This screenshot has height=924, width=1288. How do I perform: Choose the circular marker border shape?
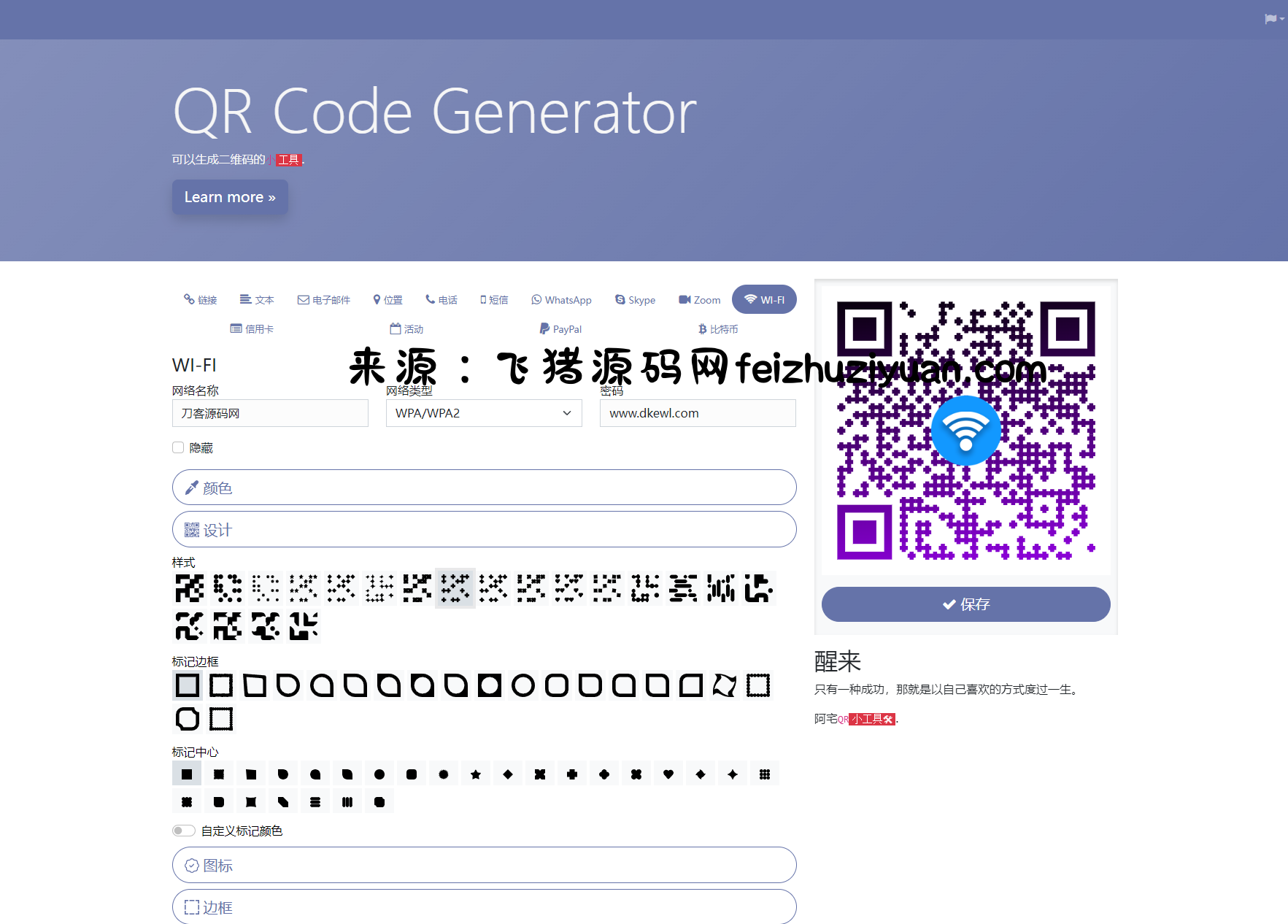523,686
